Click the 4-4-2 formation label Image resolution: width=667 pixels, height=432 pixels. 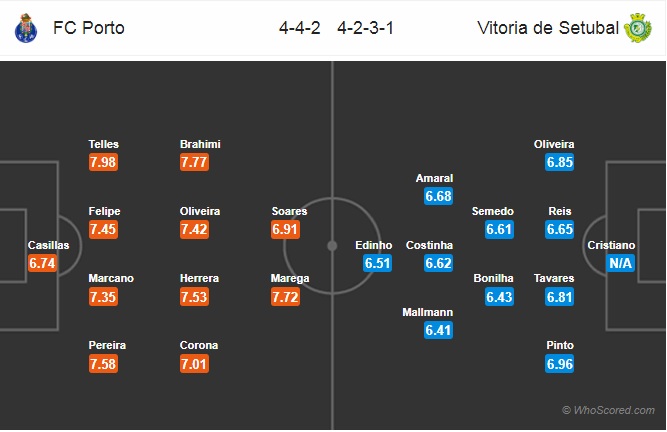point(299,28)
